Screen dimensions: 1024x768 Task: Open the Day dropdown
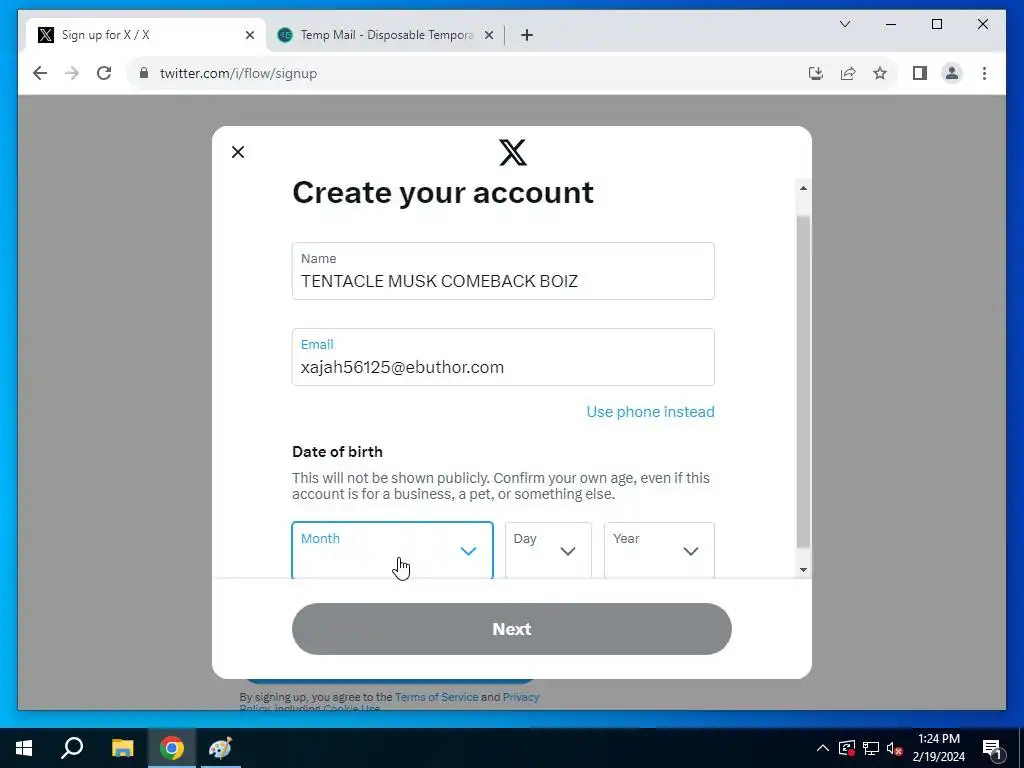click(548, 550)
